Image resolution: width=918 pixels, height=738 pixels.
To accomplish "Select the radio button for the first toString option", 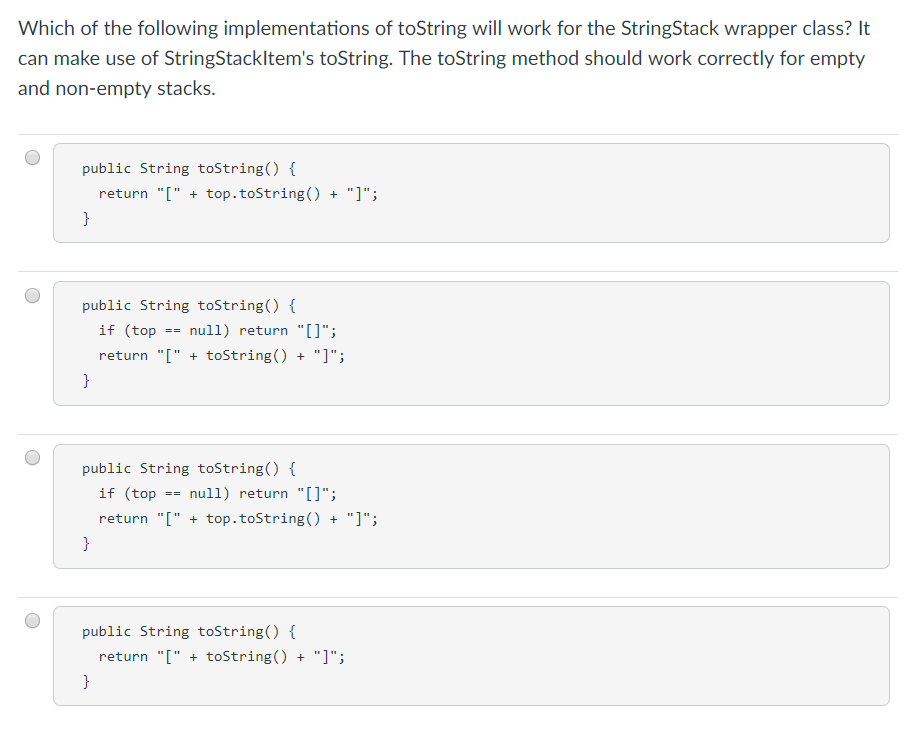I will click(x=31, y=157).
